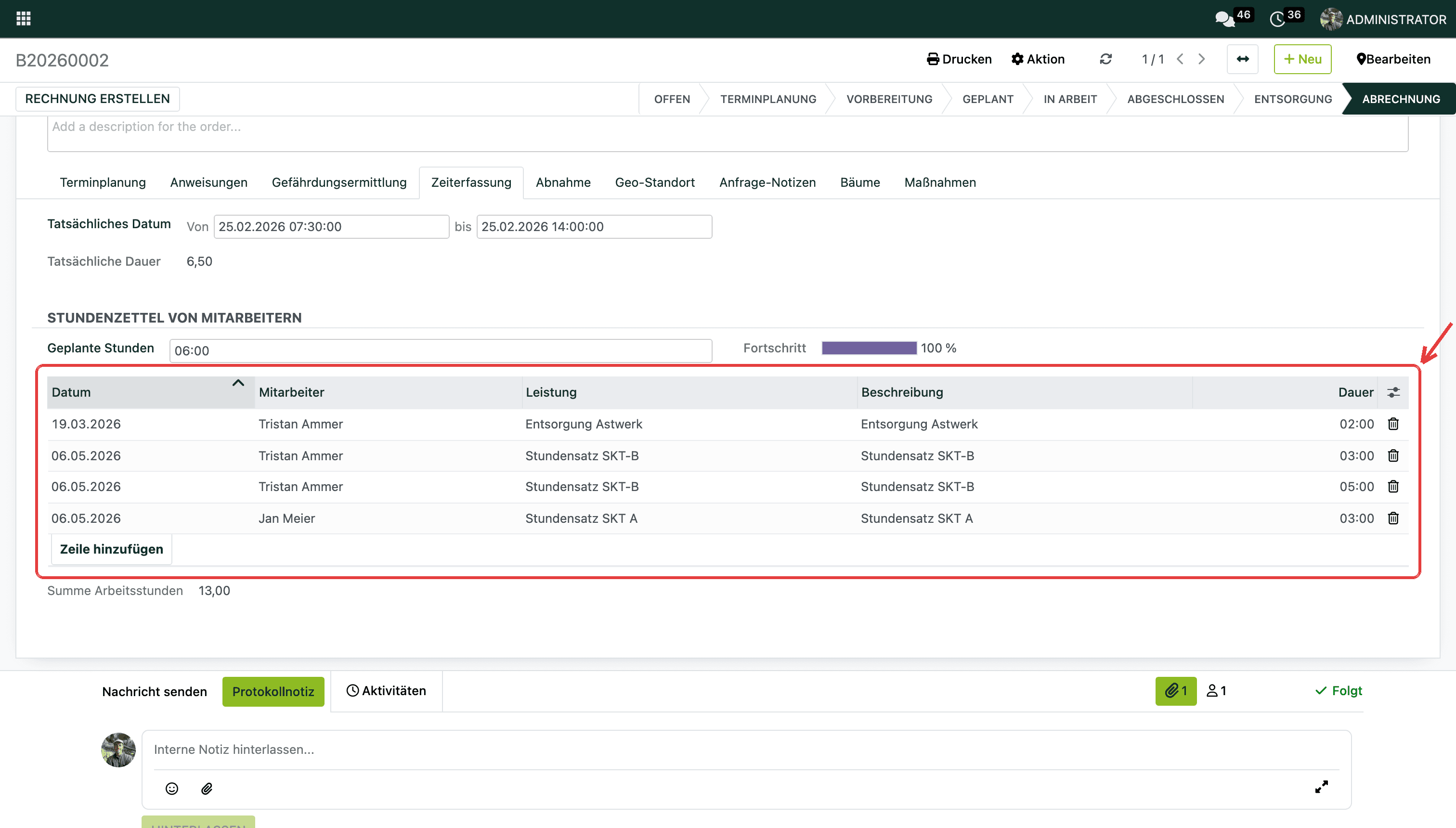1456x828 pixels.
Task: Delete the Entsorgung Astwerk timesheet row
Action: pos(1393,424)
